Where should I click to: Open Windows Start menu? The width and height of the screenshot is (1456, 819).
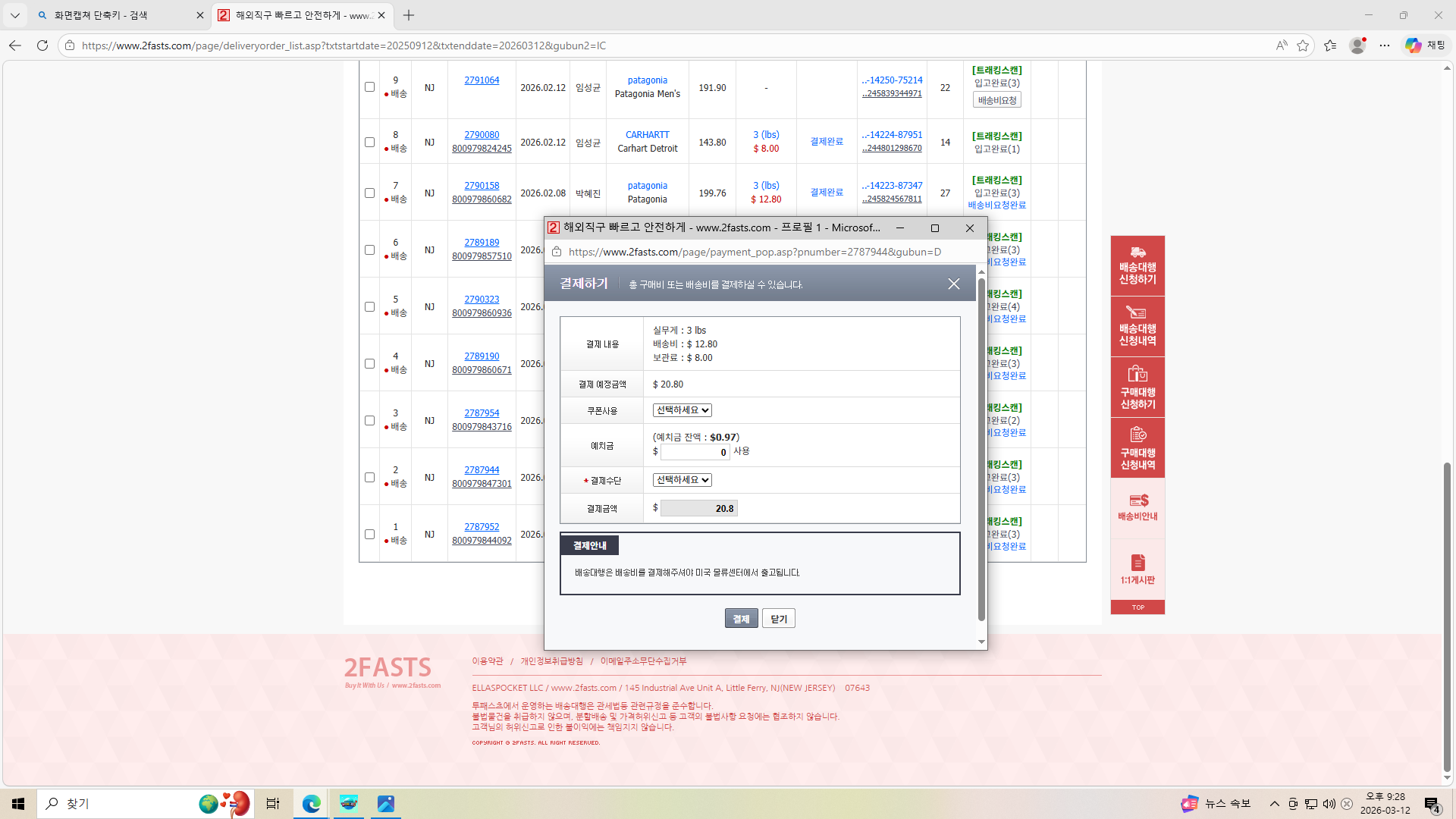(x=18, y=804)
